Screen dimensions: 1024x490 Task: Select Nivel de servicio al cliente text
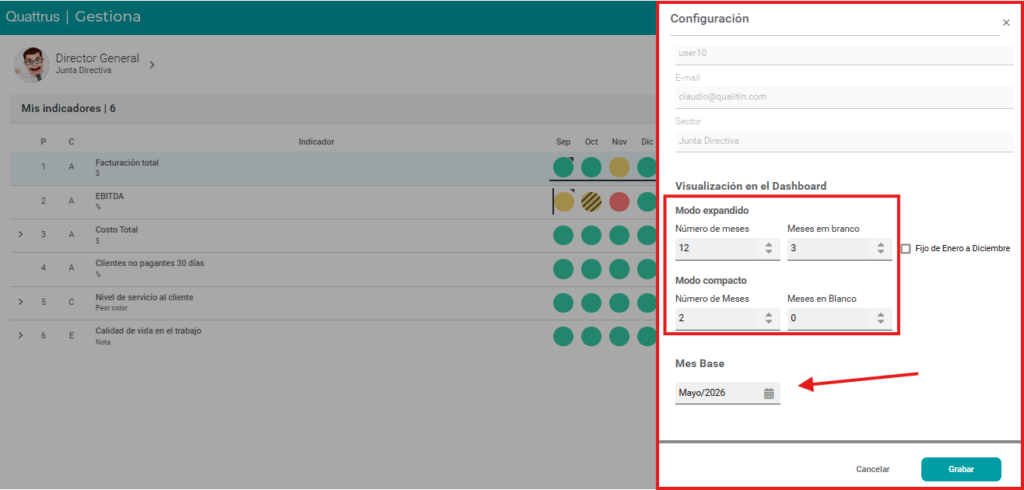point(144,297)
